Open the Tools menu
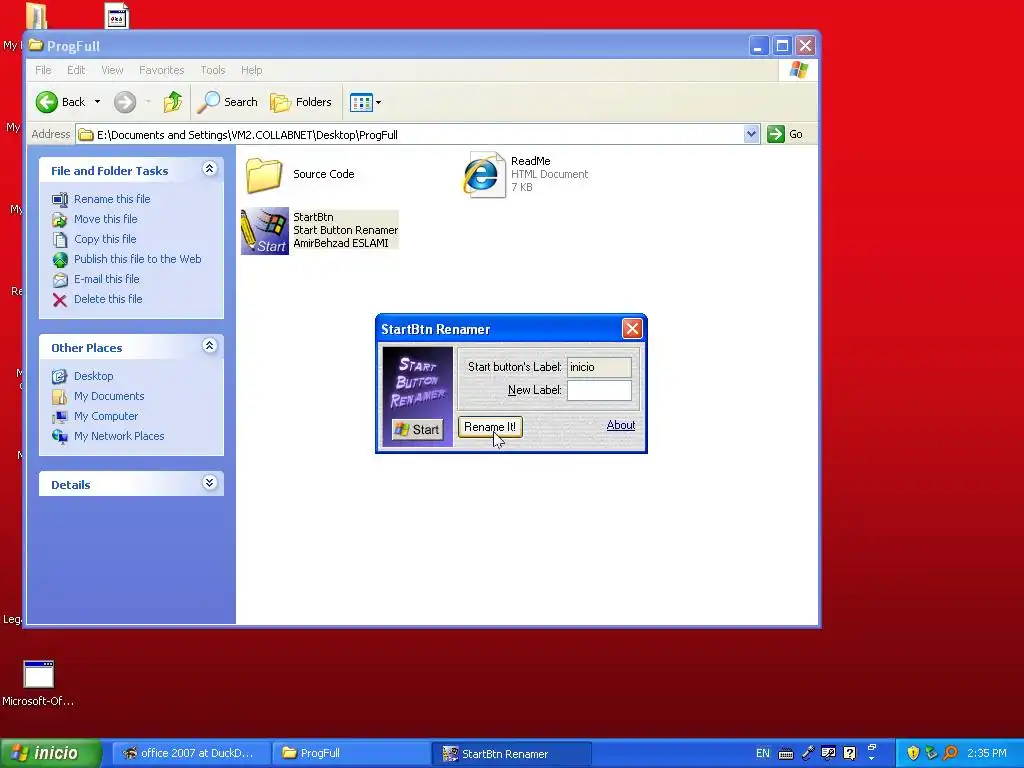 coord(212,70)
